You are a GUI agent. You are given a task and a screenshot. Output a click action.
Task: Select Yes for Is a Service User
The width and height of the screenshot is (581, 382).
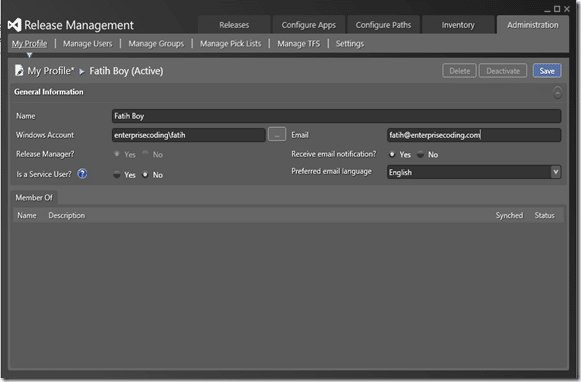[117, 175]
